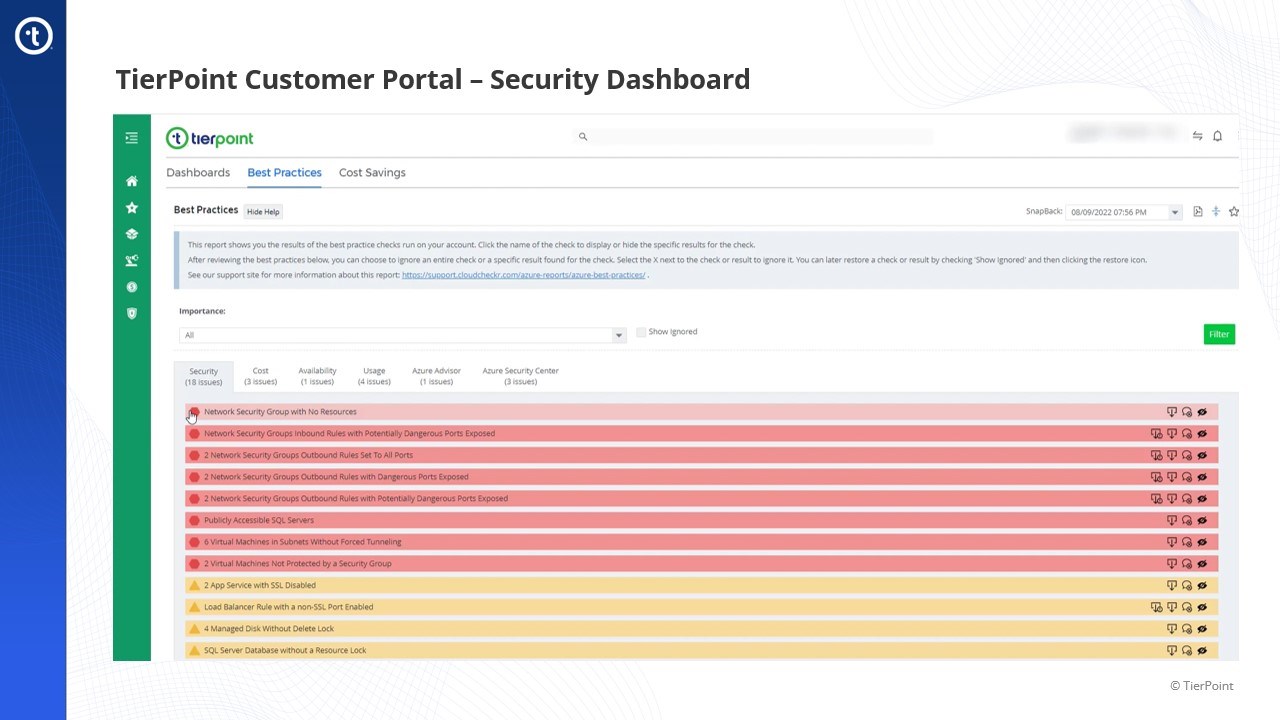Select the Azure Security Center issues tab
The width and height of the screenshot is (1280, 720).
click(x=520, y=375)
